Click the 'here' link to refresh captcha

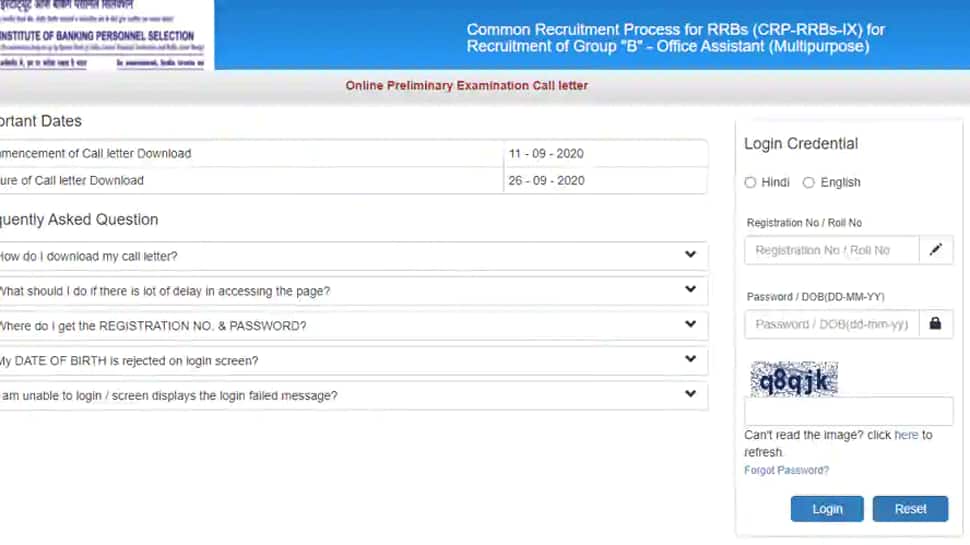906,435
